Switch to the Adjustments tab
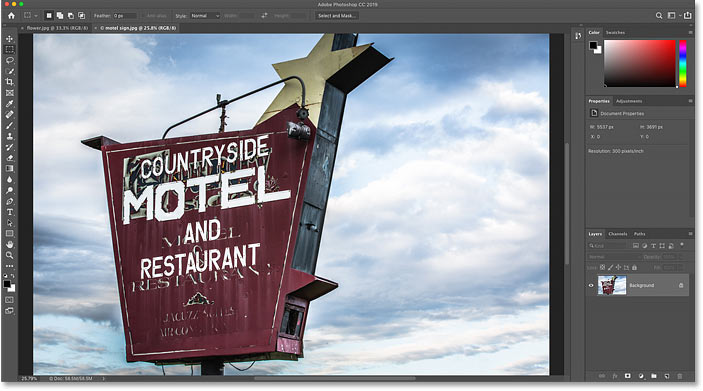This screenshot has height=391, width=703. click(629, 101)
